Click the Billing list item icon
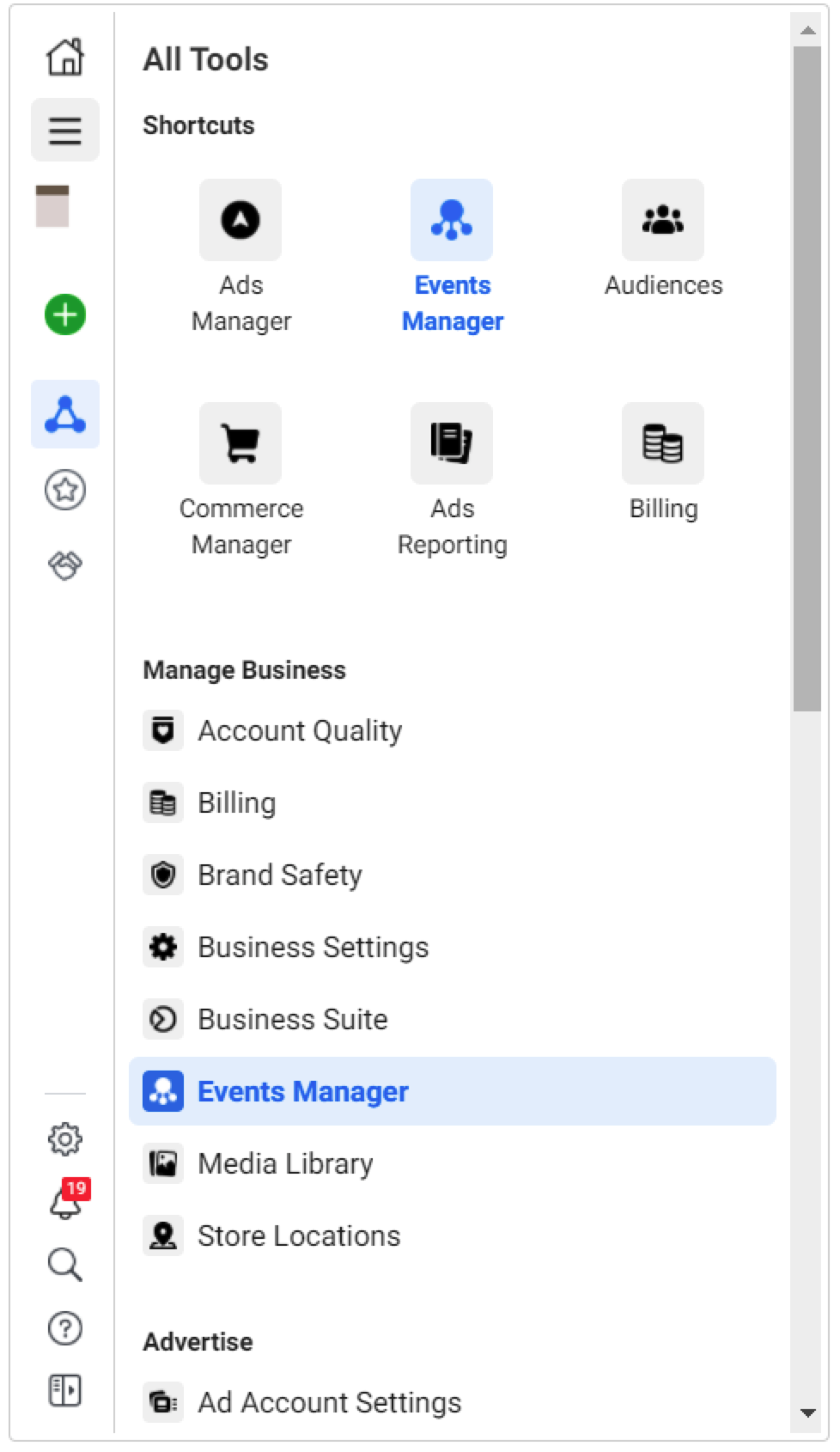Viewport: 840px width, 1452px height. [x=163, y=802]
